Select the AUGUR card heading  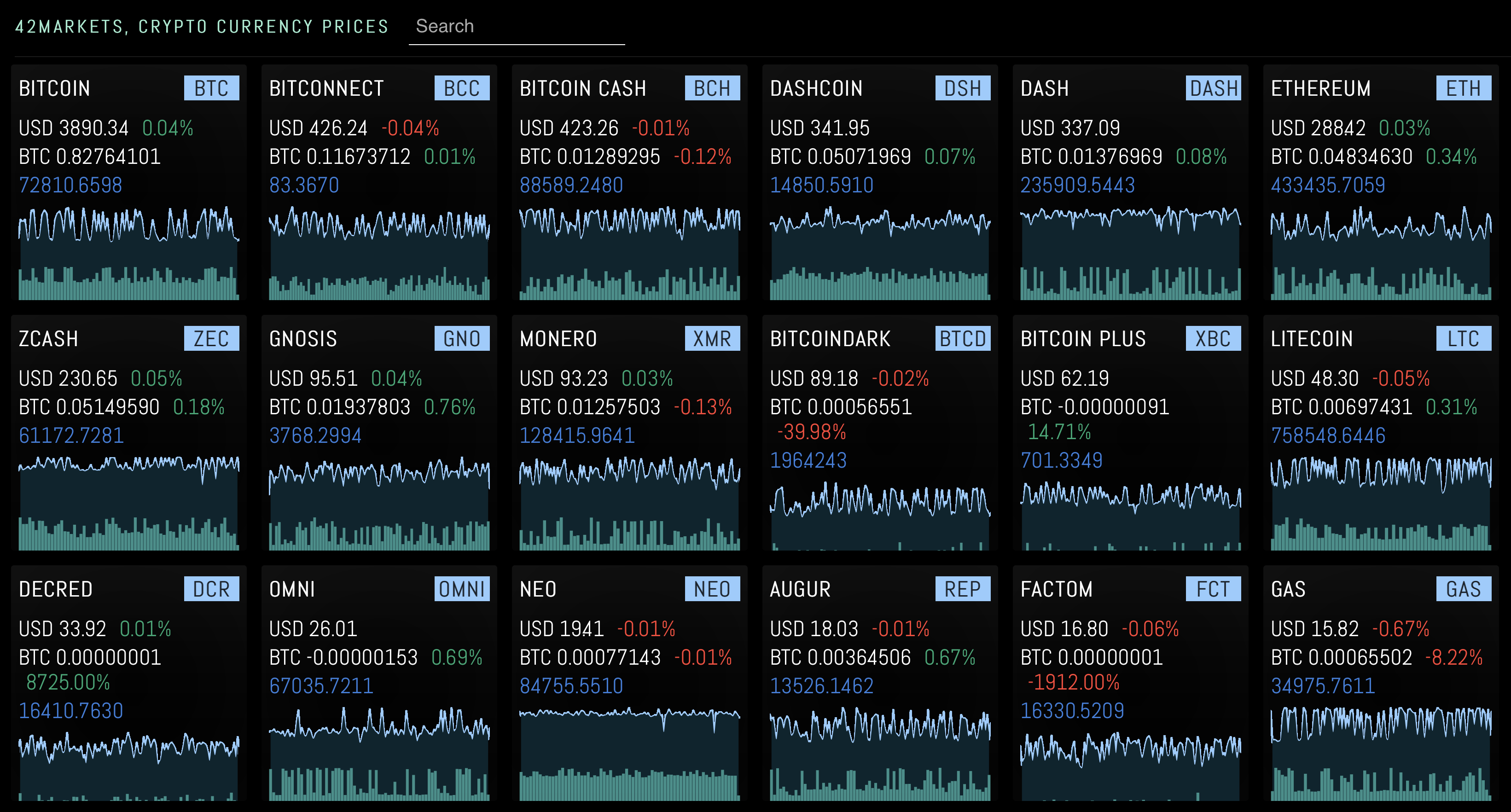[x=800, y=589]
